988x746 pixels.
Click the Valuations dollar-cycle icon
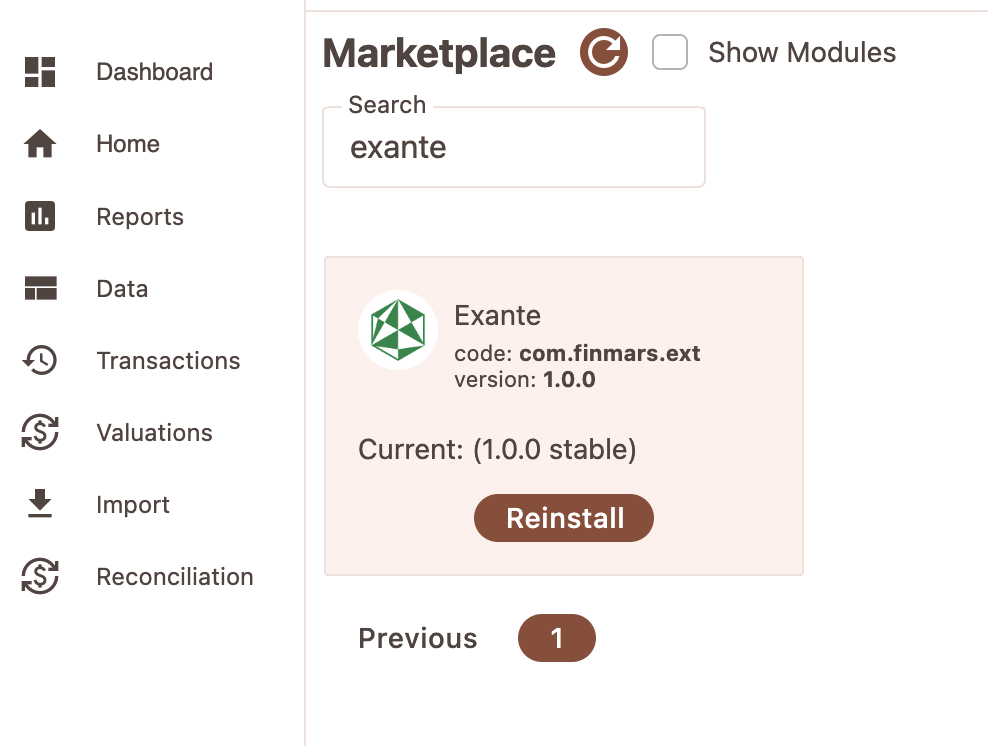coord(40,432)
